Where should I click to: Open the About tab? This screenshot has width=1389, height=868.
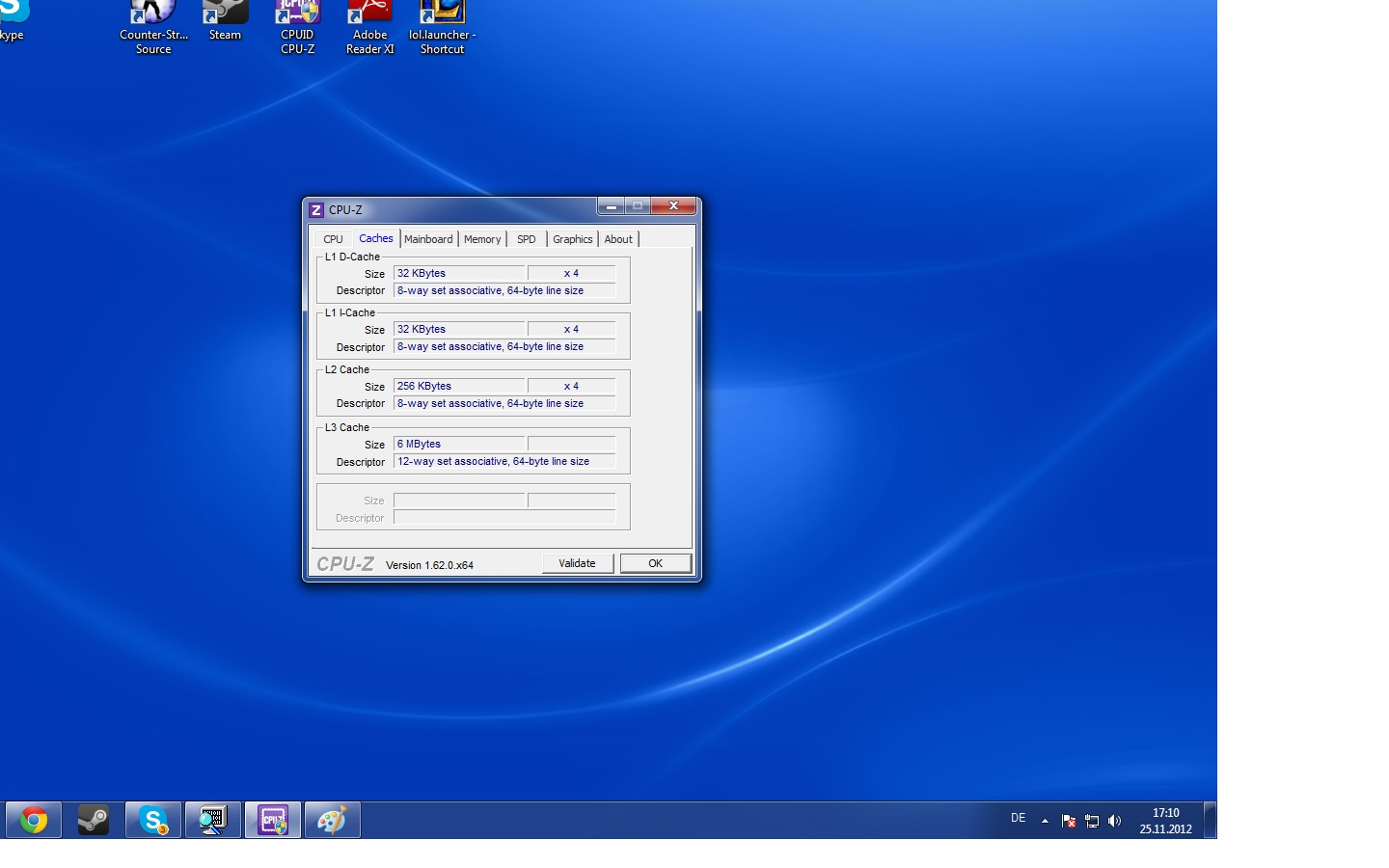[618, 239]
